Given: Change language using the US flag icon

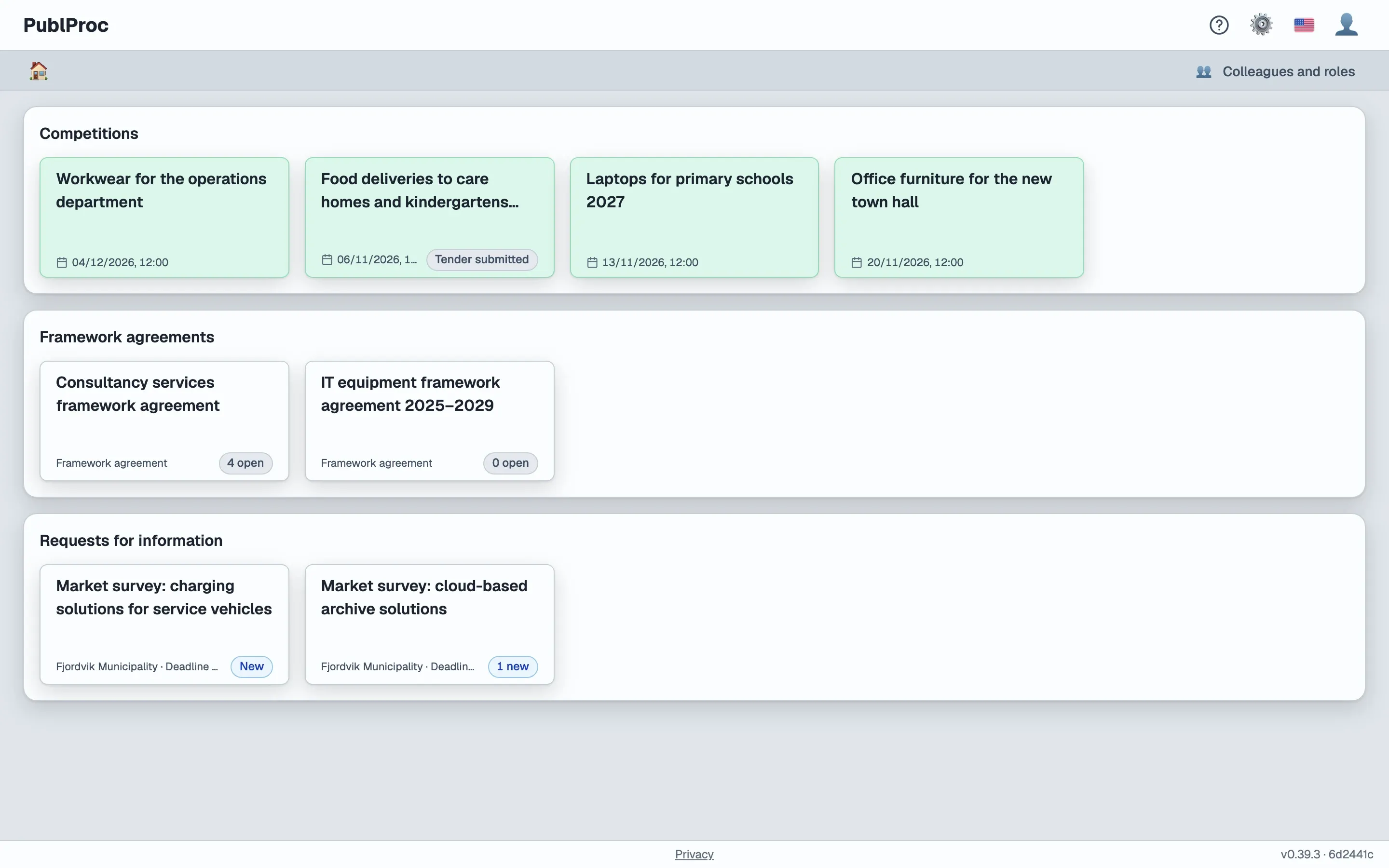Looking at the screenshot, I should 1304,25.
